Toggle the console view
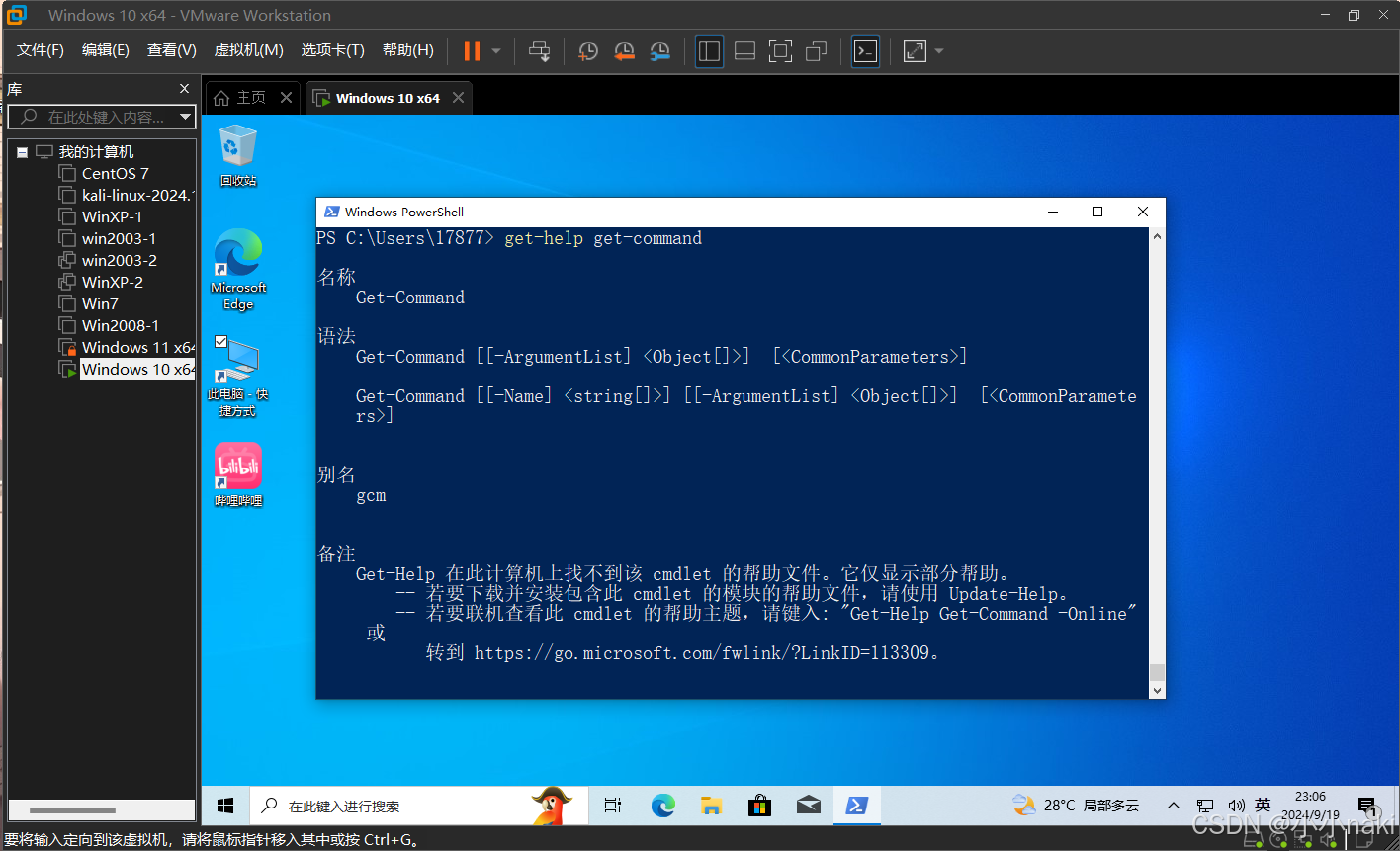 (865, 50)
